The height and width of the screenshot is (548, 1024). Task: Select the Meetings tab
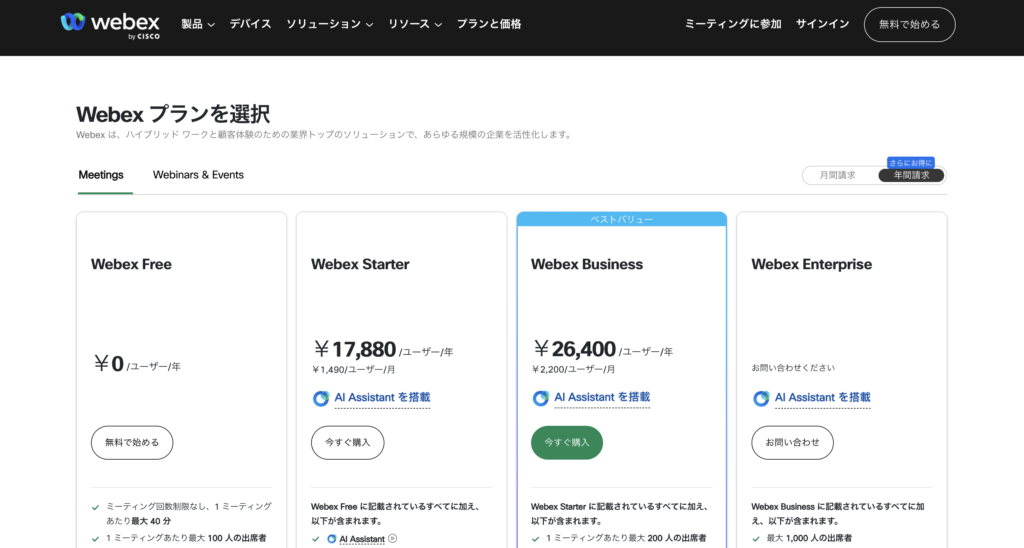pyautogui.click(x=101, y=175)
